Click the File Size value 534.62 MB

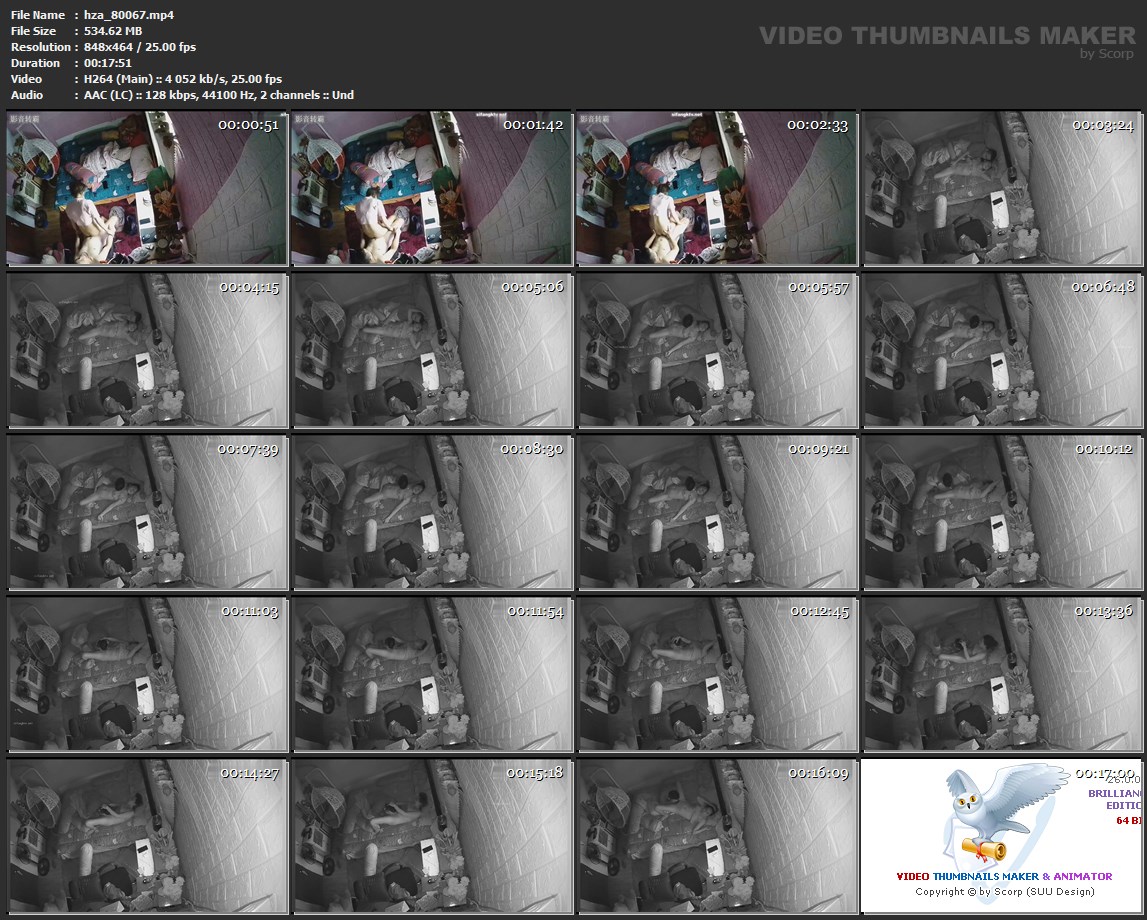(113, 31)
